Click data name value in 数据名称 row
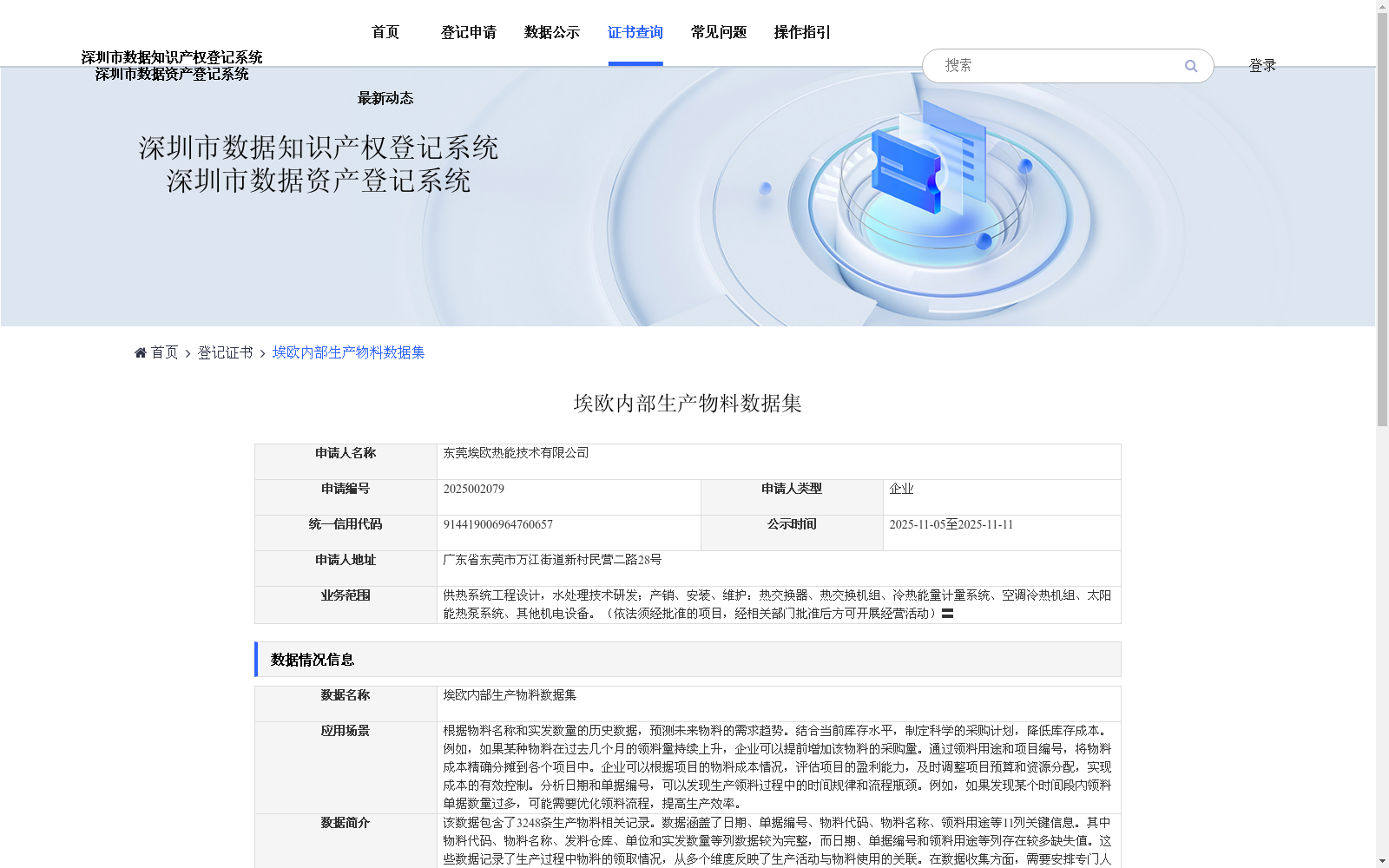The image size is (1389, 868). tap(510, 695)
